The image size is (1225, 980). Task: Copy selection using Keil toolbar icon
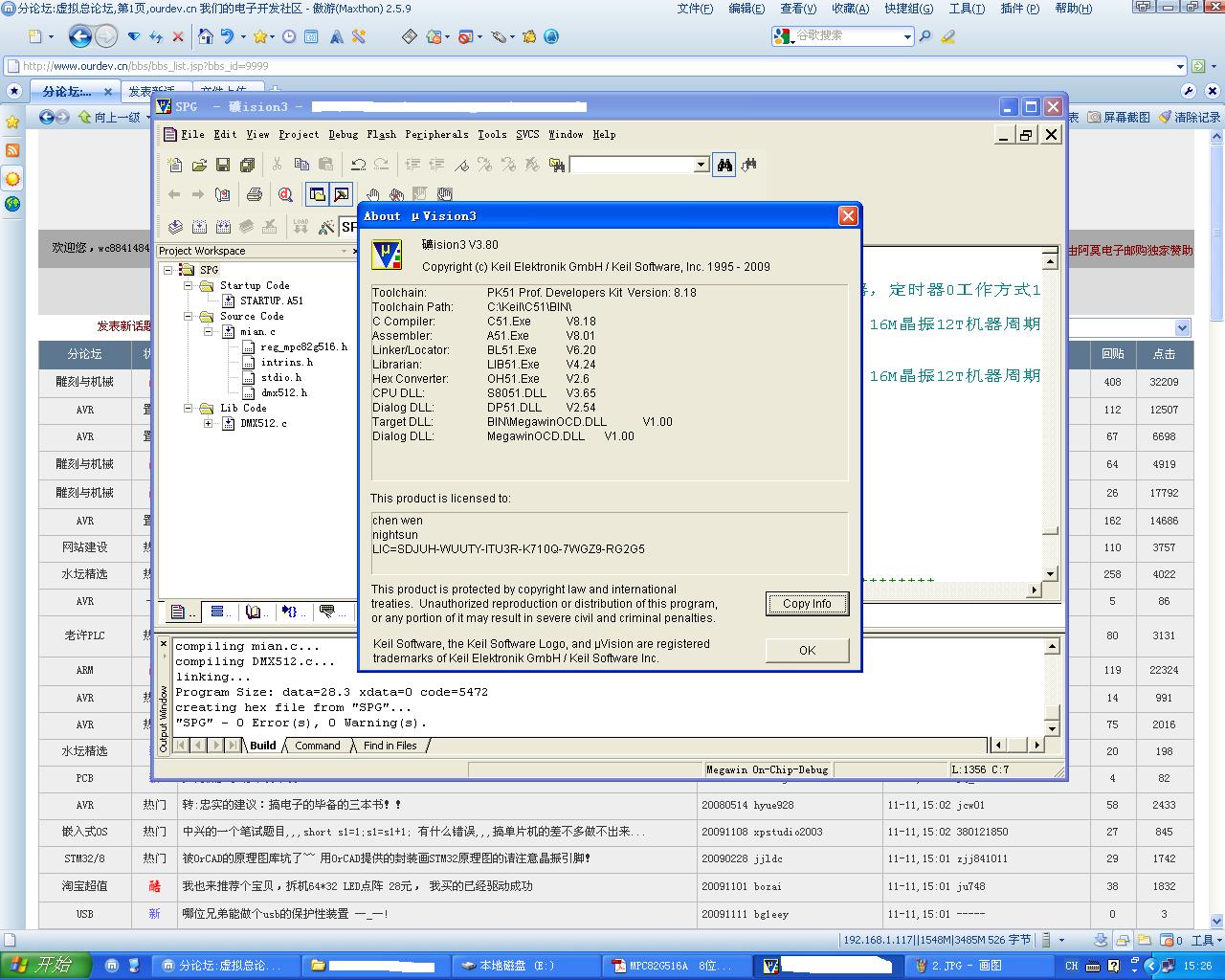(x=301, y=165)
